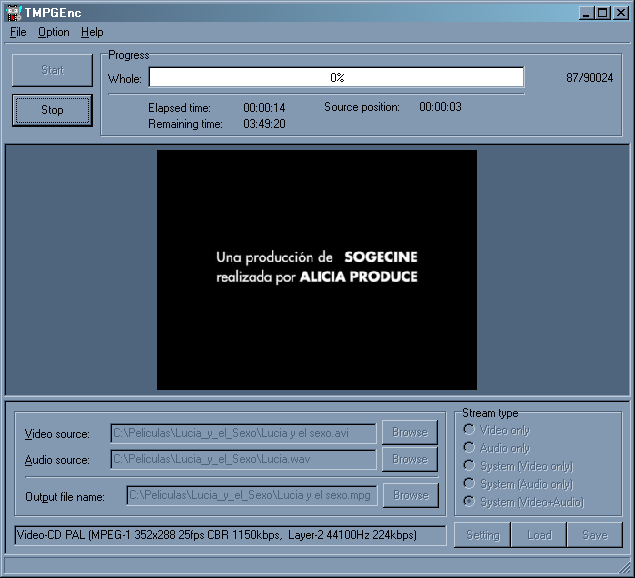
Task: Click the TMPGEnc title bar app icon
Action: pos(12,12)
